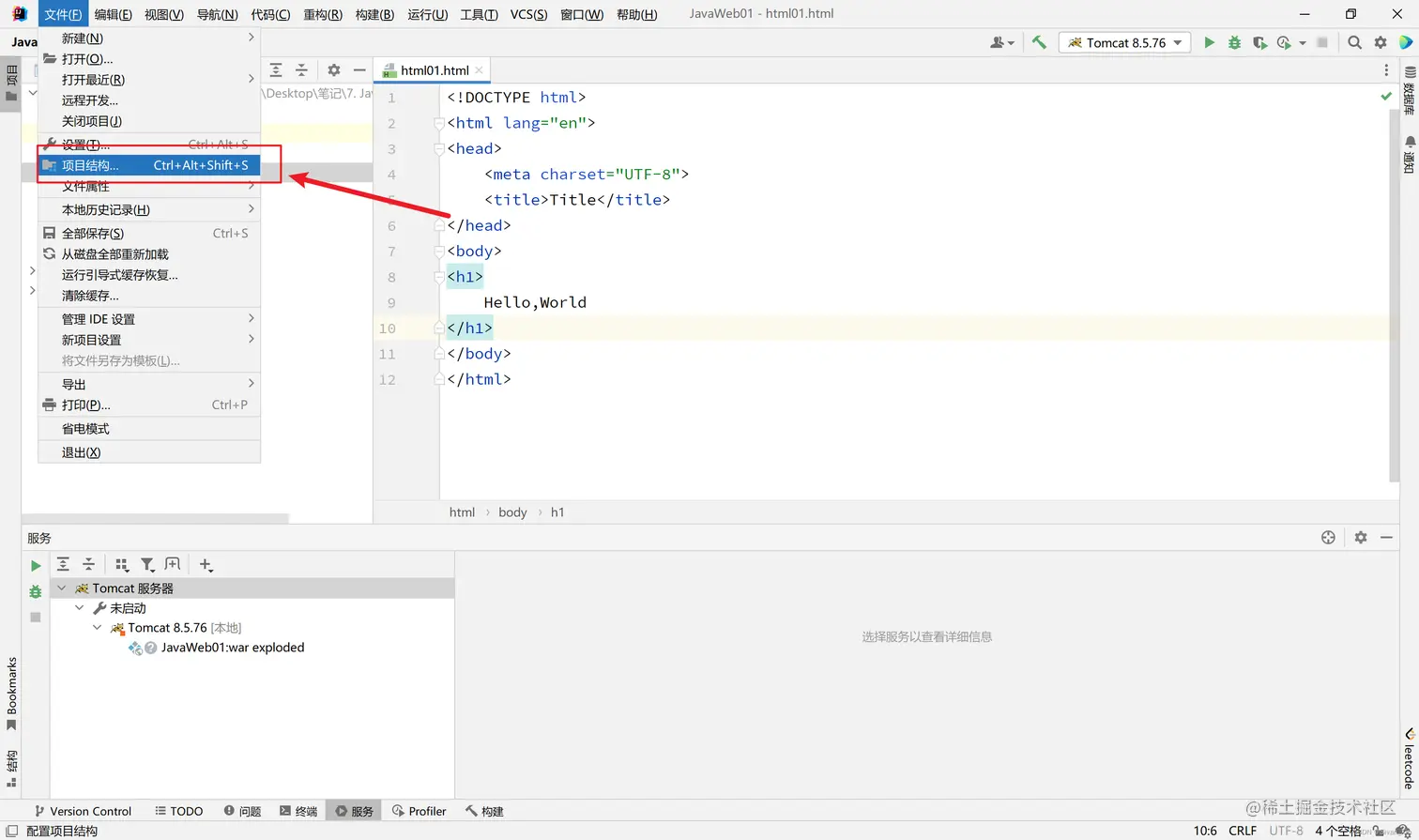Click the UTF-8 encoding status entry
The width and height of the screenshot is (1419, 840).
[1286, 831]
